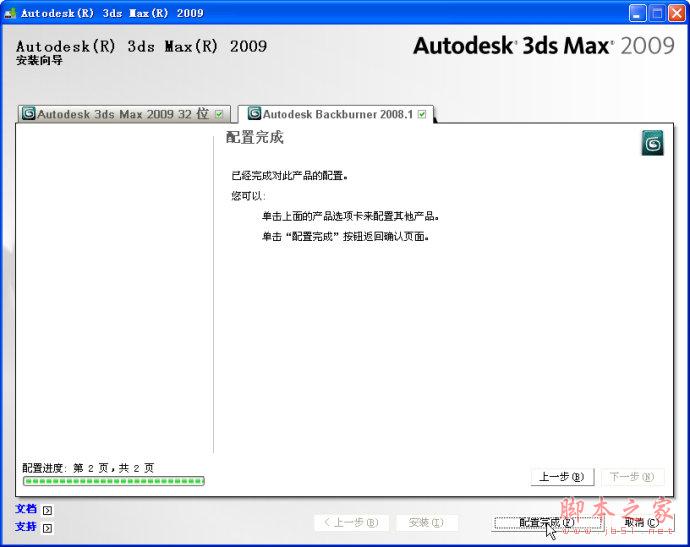The width and height of the screenshot is (690, 547).
Task: Click the greyed 安装(I) button
Action: click(426, 522)
